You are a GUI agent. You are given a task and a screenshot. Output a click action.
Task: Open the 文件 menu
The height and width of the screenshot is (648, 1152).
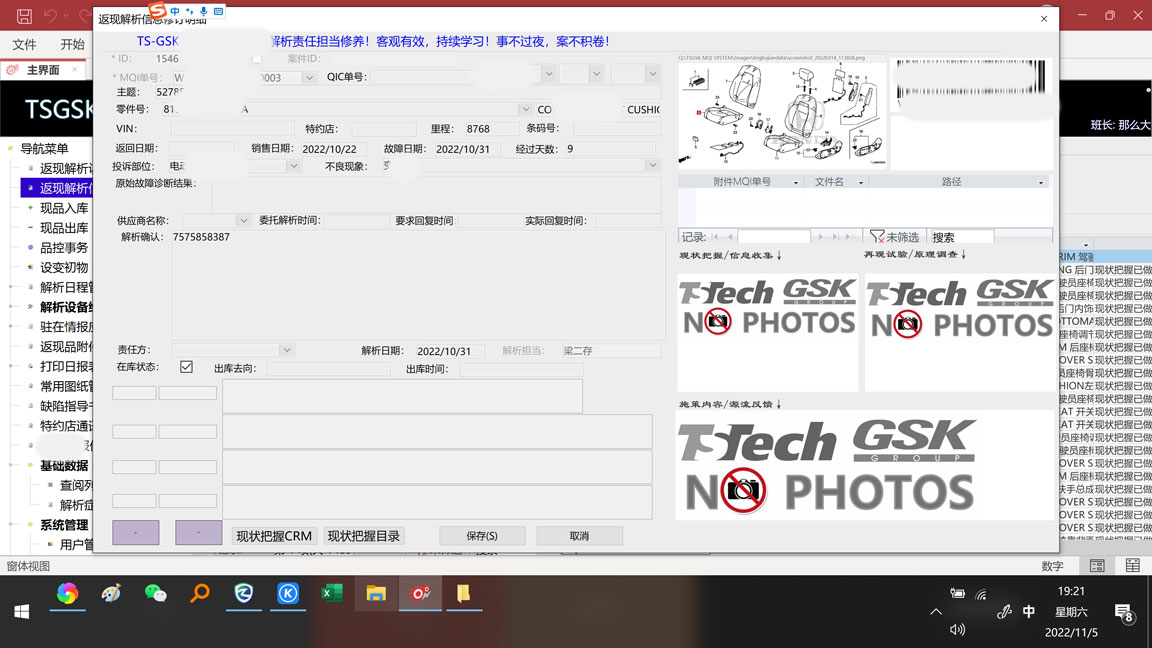24,45
